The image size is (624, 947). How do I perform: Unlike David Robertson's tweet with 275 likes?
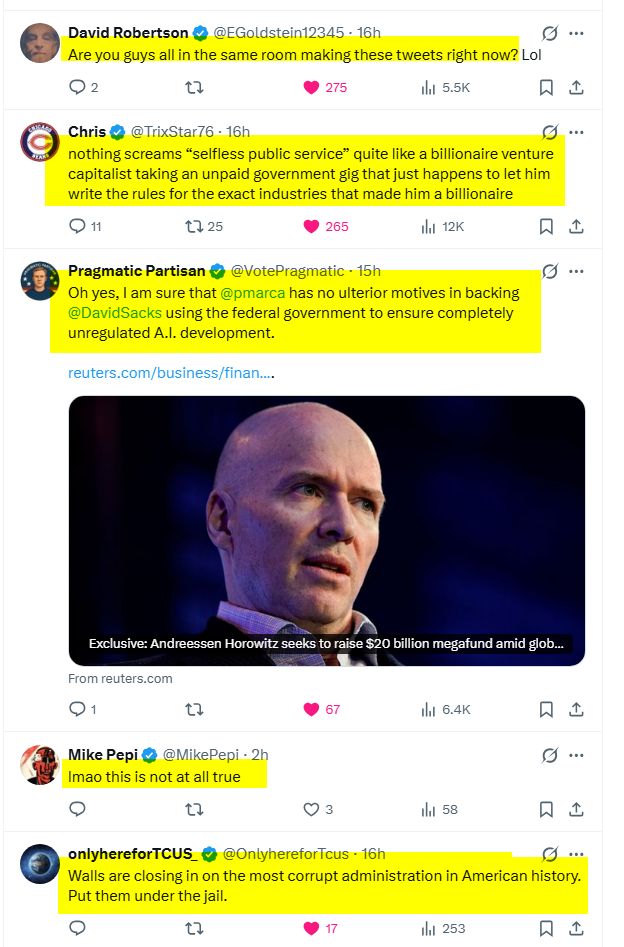tap(311, 88)
